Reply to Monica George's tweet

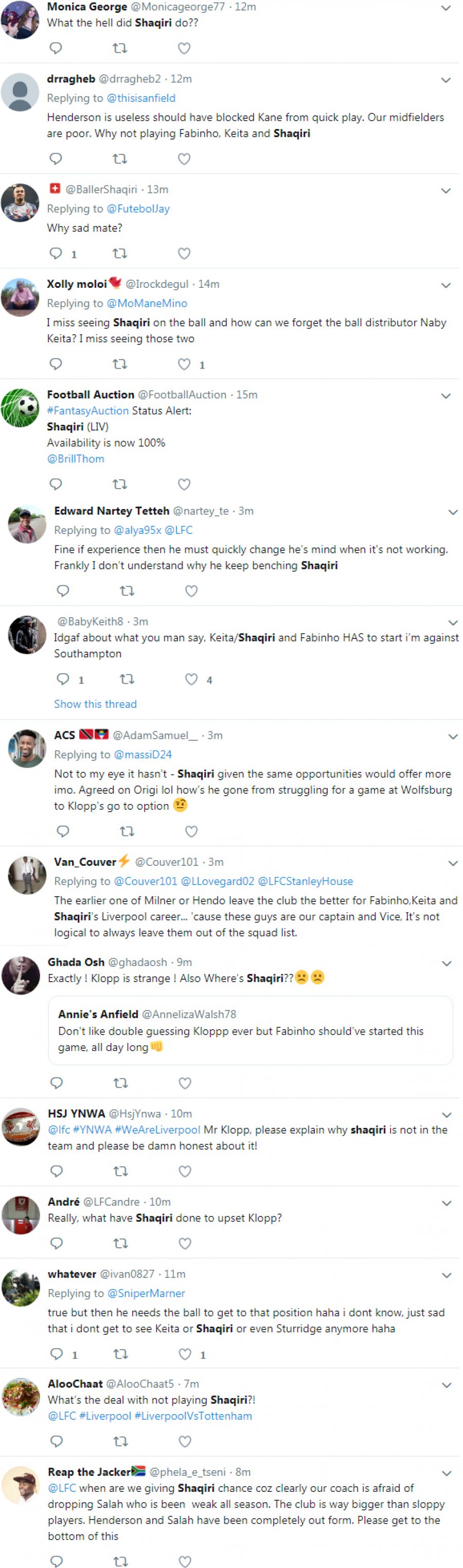click(x=56, y=48)
